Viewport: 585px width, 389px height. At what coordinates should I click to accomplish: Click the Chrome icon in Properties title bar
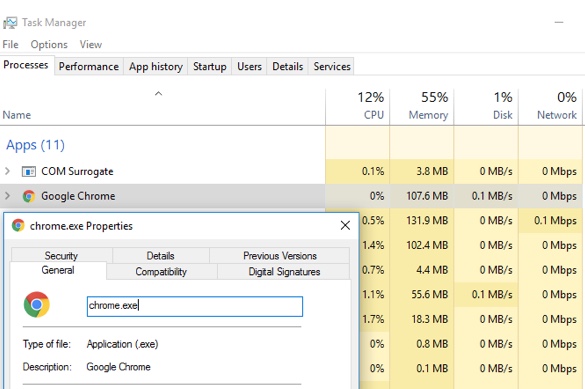(x=18, y=226)
